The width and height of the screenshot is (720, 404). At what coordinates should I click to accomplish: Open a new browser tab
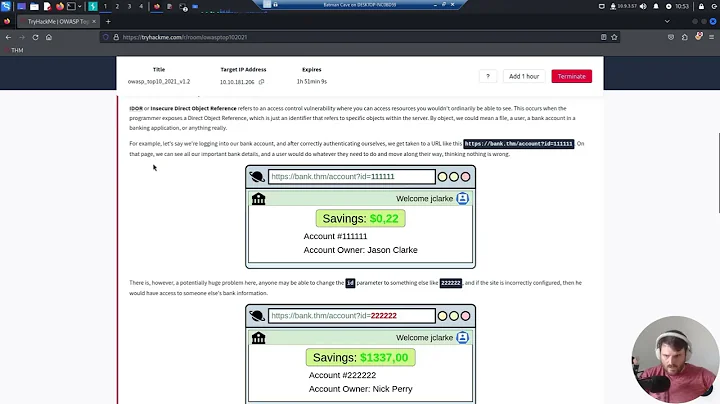[x=108, y=22]
